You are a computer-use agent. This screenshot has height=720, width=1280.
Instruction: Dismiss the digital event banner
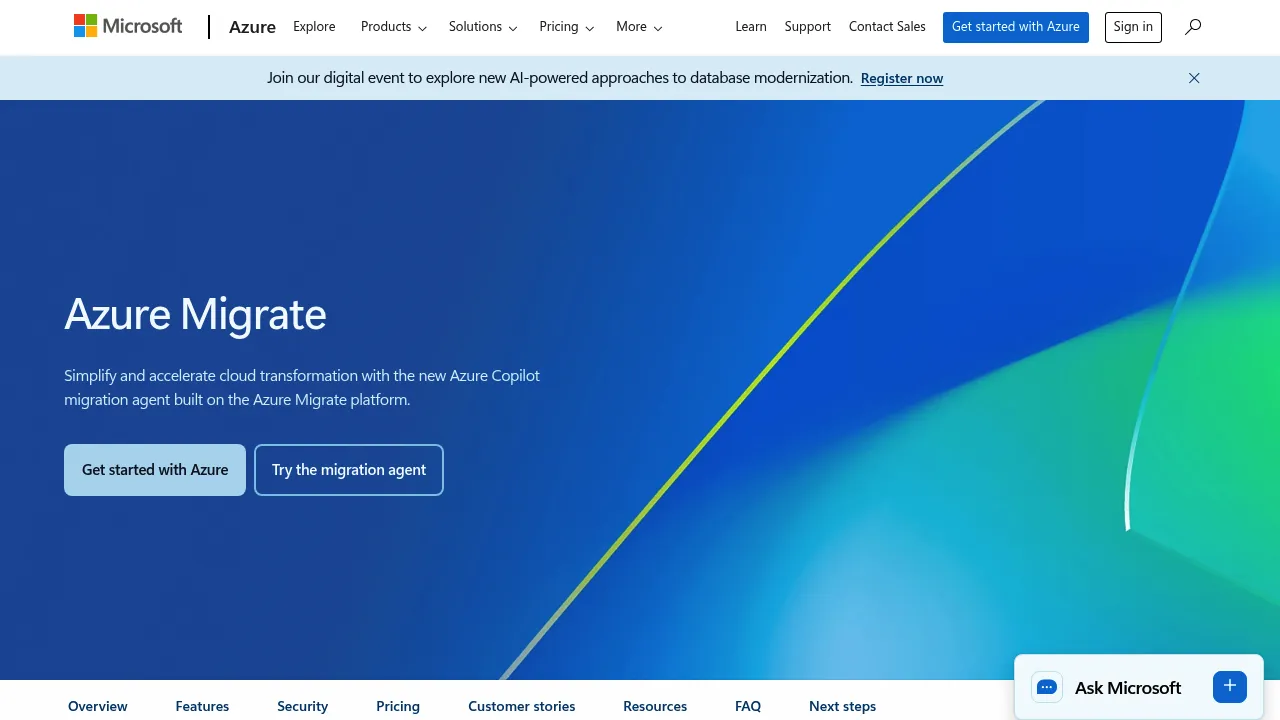pyautogui.click(x=1194, y=78)
